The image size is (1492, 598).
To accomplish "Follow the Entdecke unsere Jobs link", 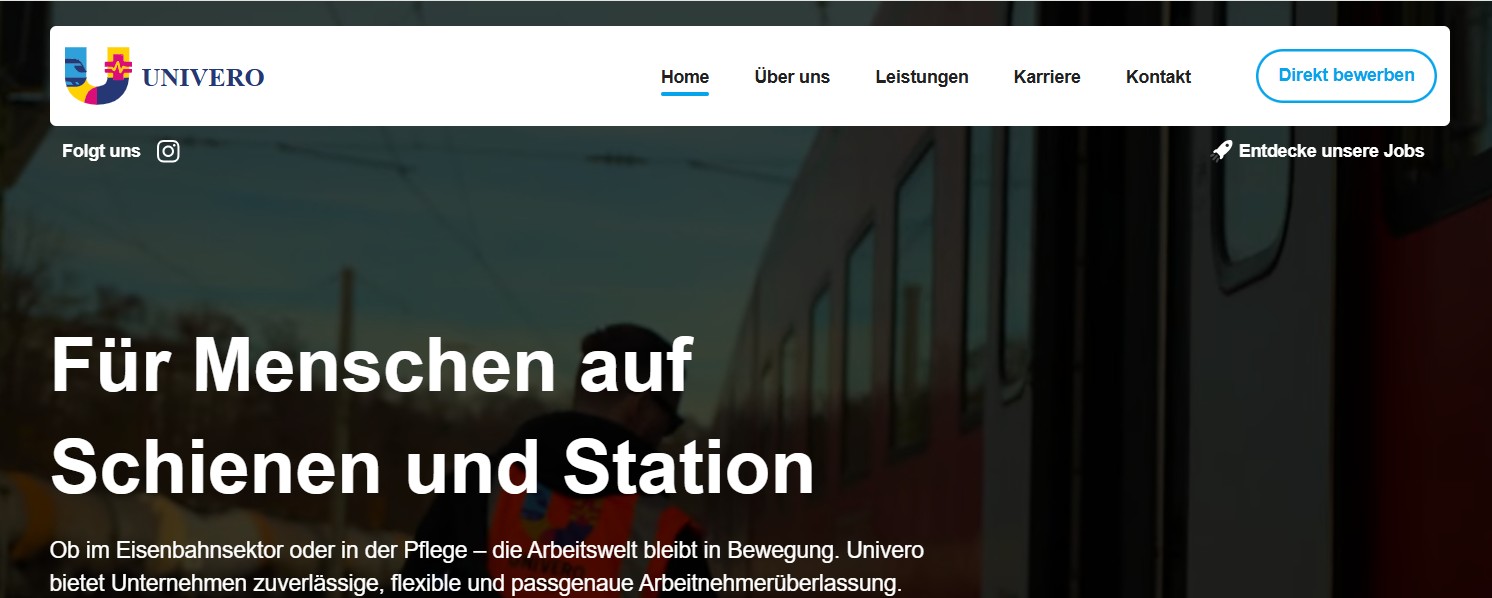I will tap(1333, 150).
